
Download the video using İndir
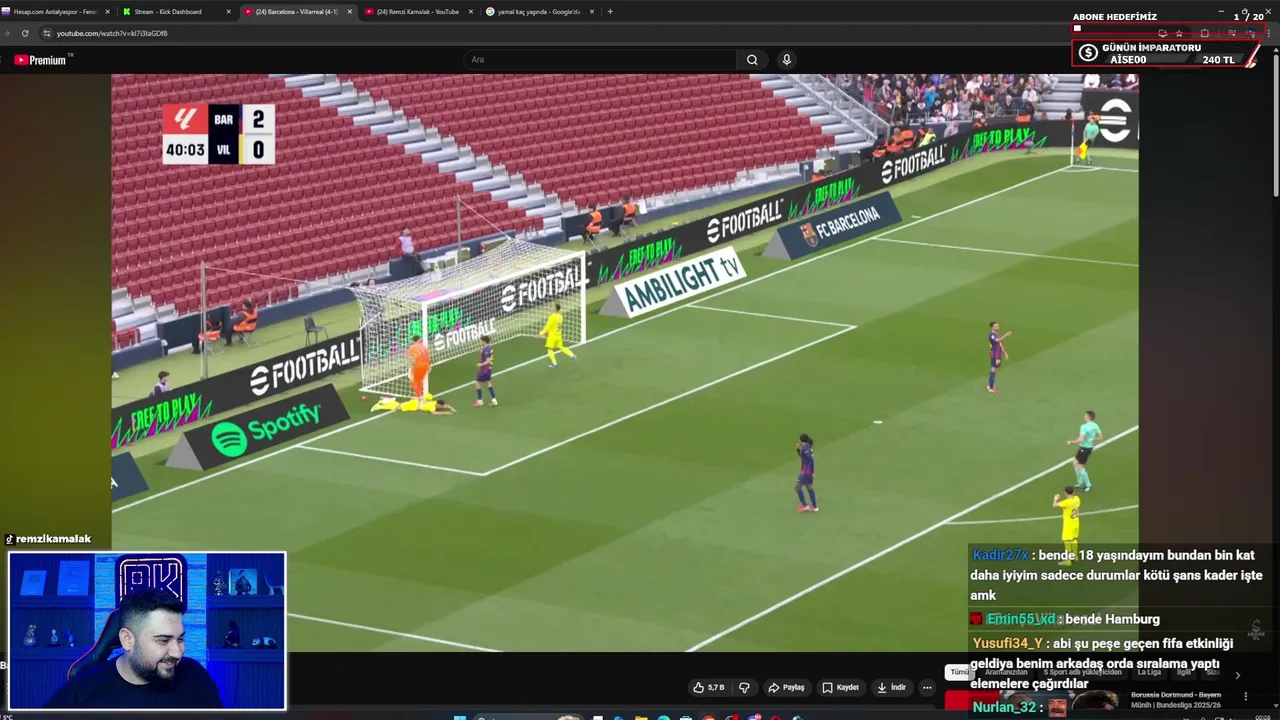(x=891, y=687)
